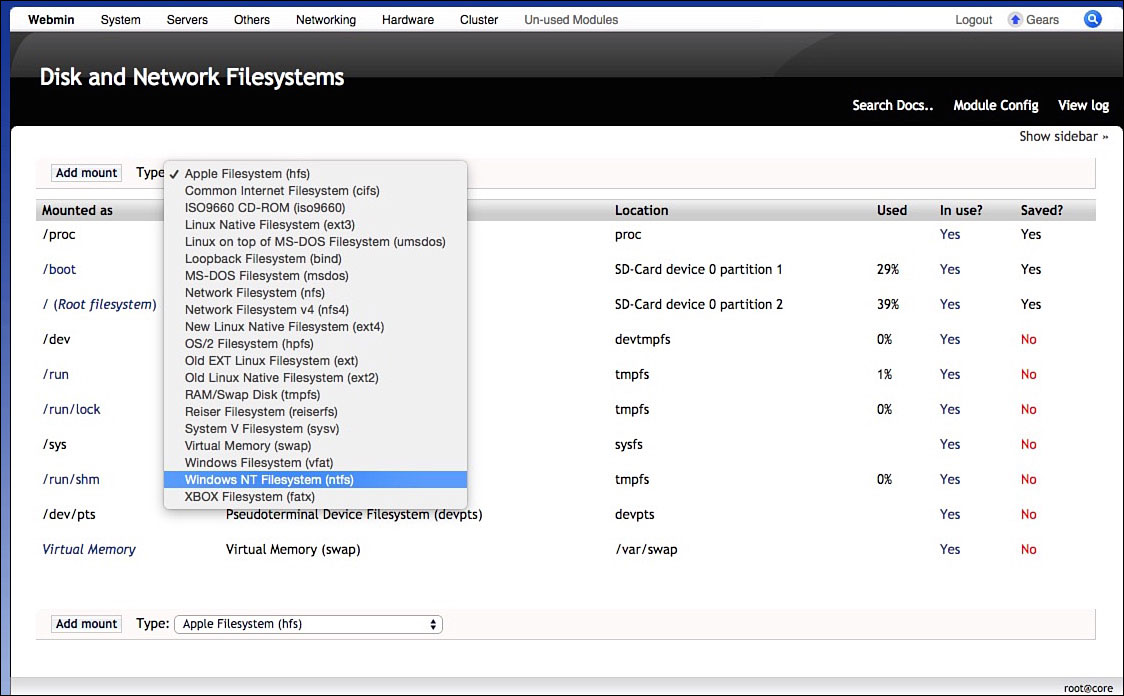Click In use Yes for /boot
1124x696 pixels.
point(950,270)
